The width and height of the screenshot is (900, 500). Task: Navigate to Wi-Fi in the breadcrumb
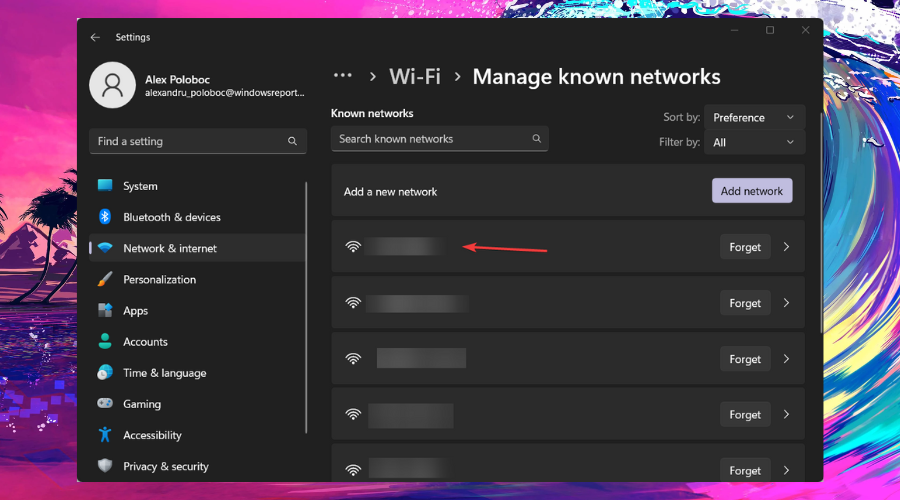pos(415,76)
